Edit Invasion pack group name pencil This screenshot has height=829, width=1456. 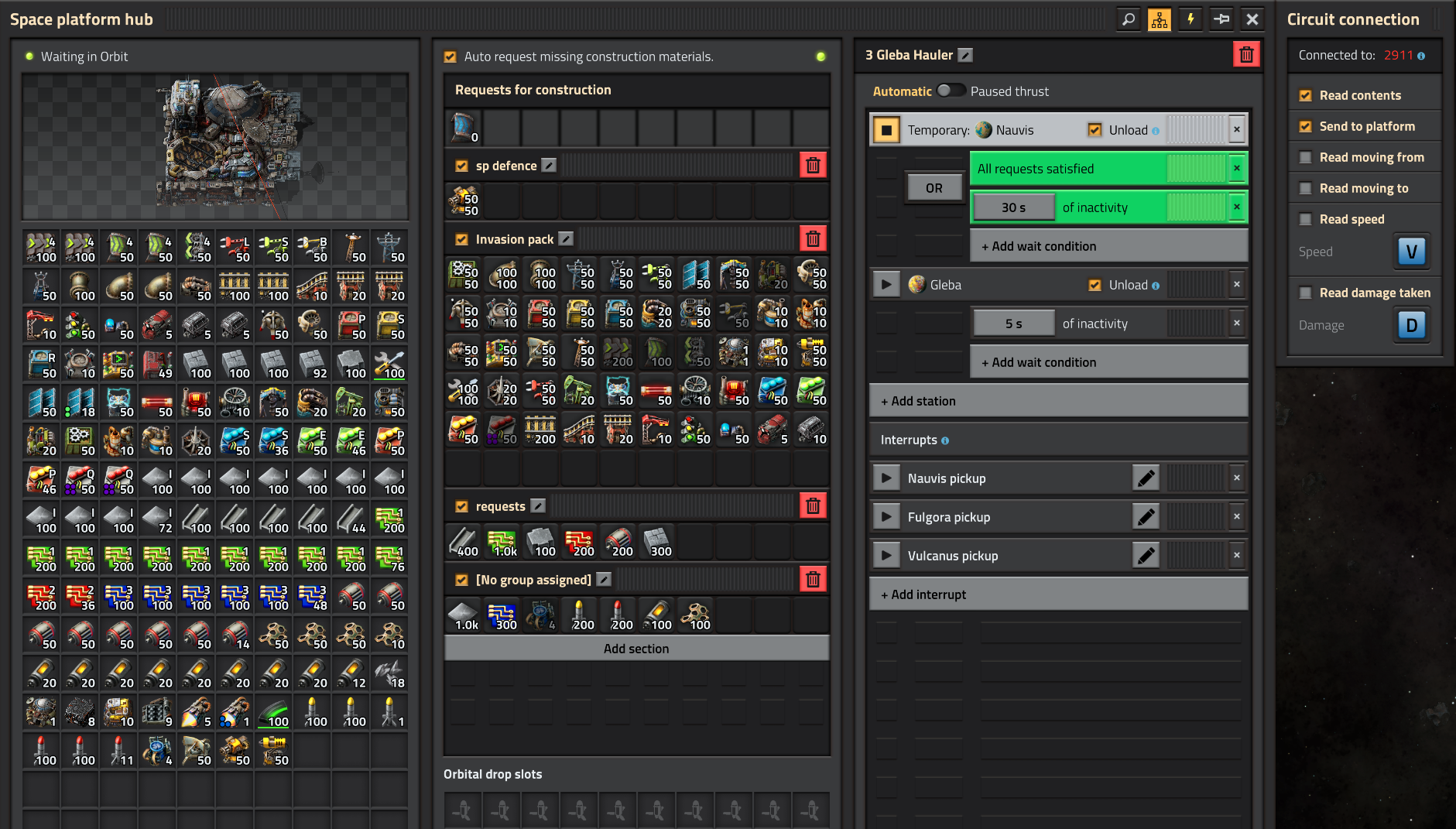pos(566,239)
